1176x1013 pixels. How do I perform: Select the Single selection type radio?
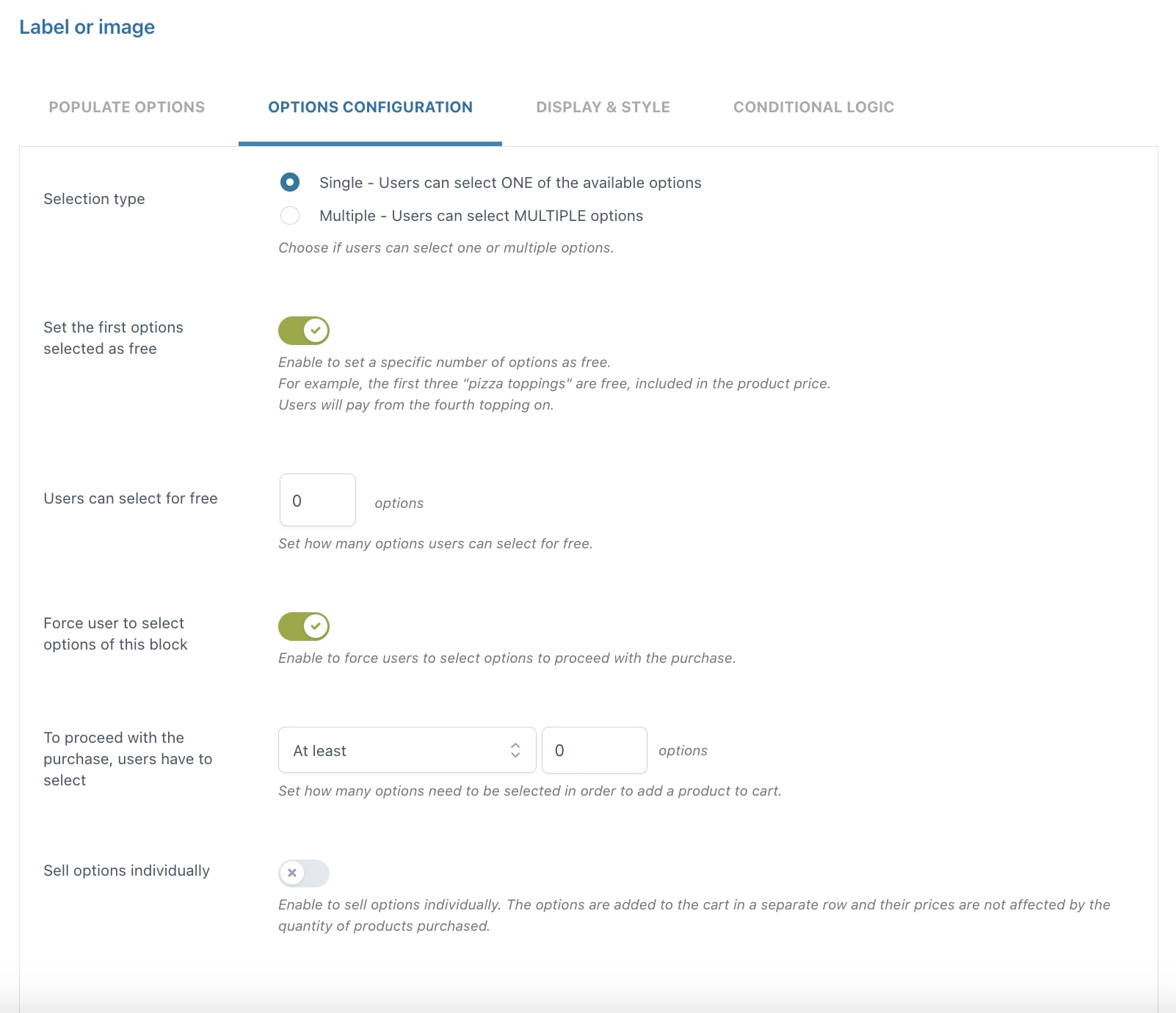tap(290, 182)
